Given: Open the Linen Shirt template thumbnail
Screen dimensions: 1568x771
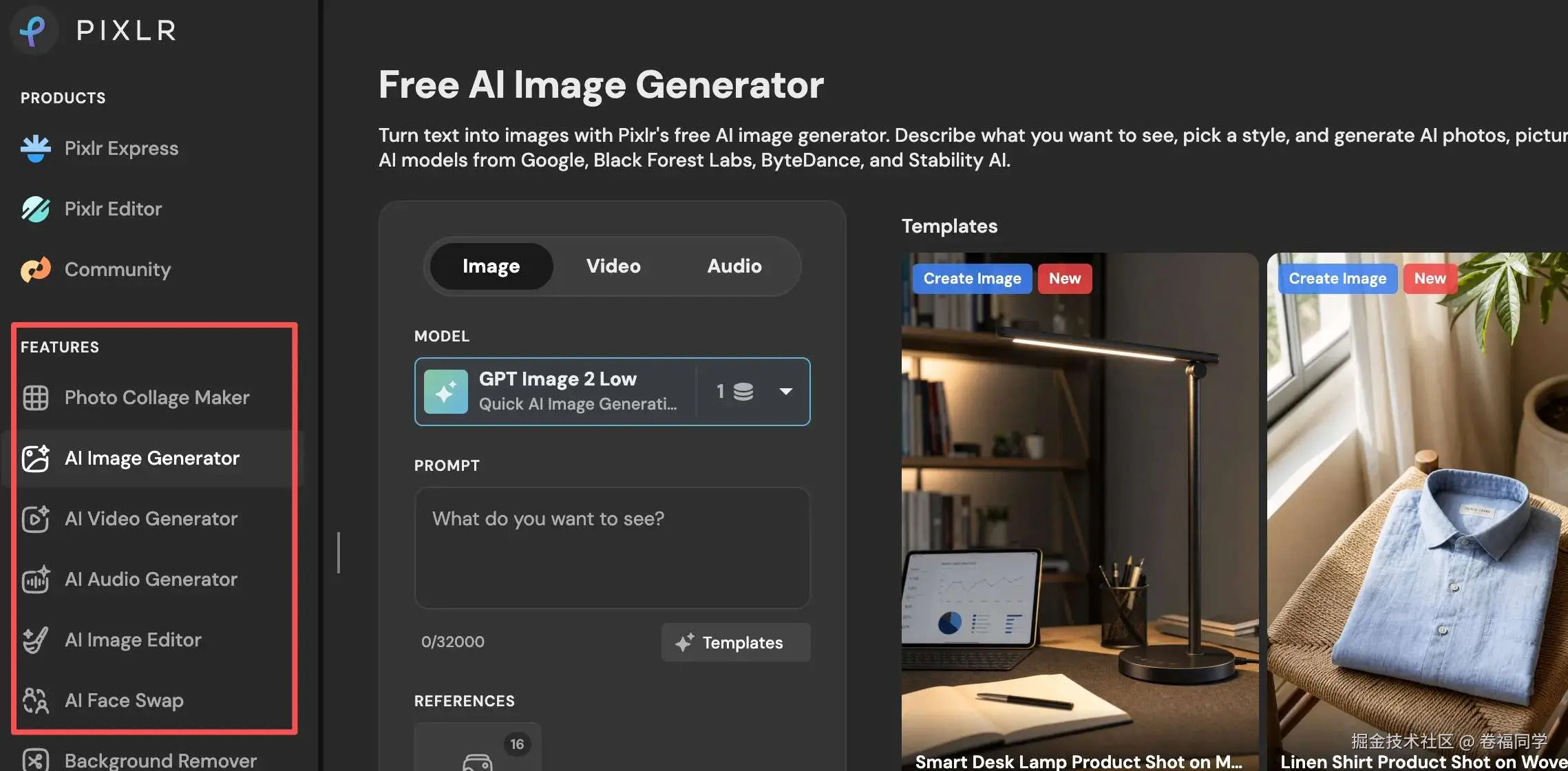Looking at the screenshot, I should coord(1417,511).
